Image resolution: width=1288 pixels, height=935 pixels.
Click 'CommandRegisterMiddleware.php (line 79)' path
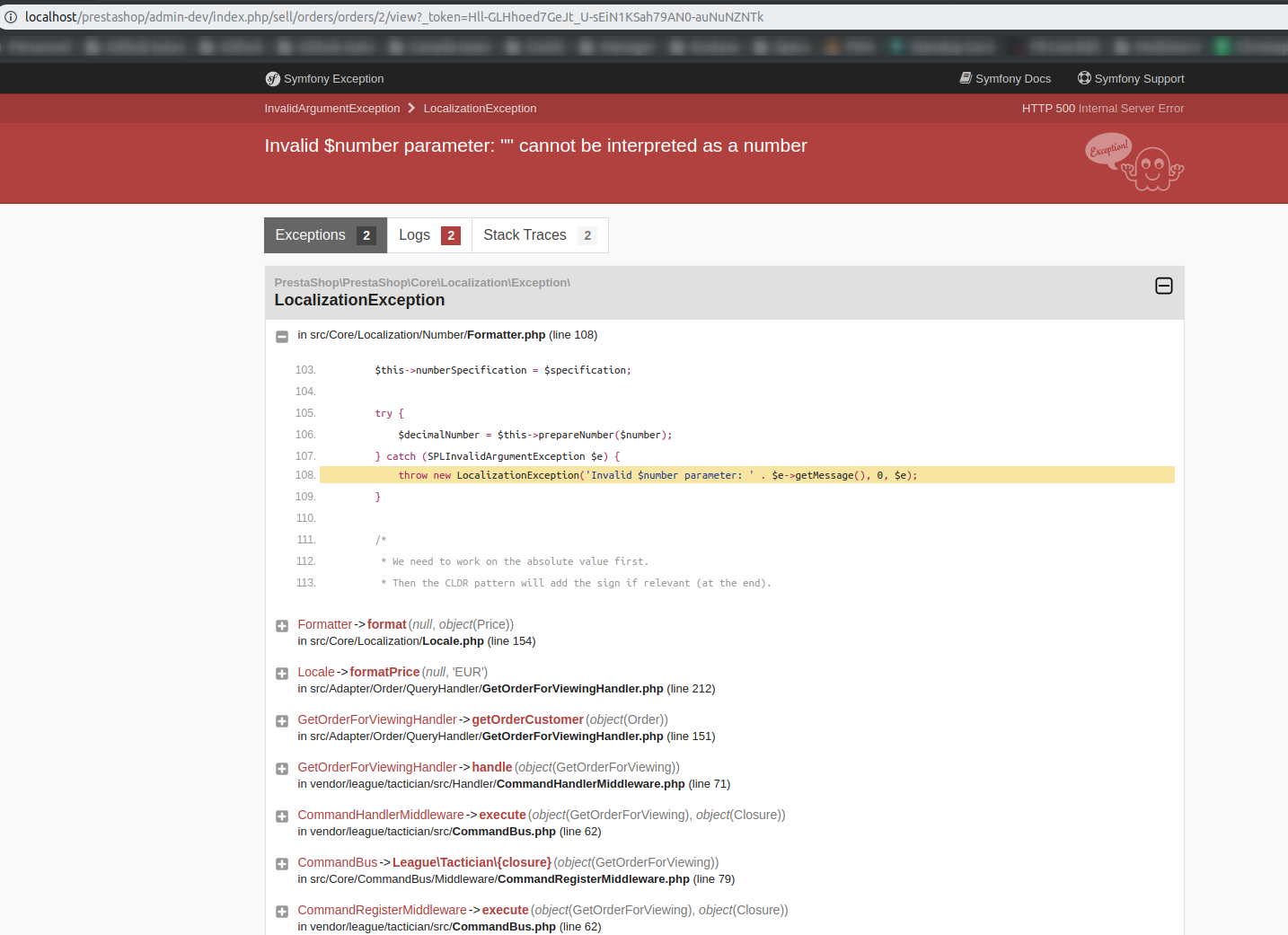516,879
